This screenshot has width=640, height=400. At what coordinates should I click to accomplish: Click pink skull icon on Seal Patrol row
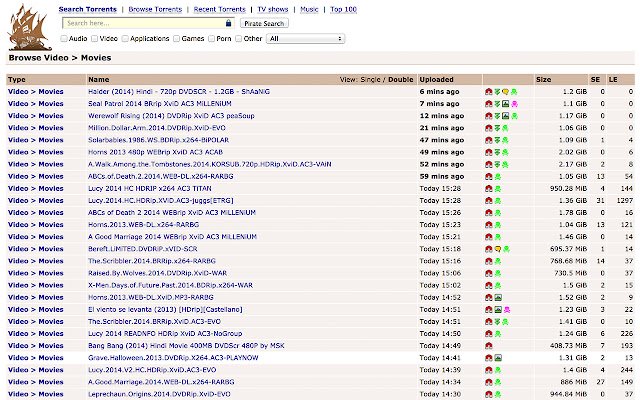(x=514, y=104)
